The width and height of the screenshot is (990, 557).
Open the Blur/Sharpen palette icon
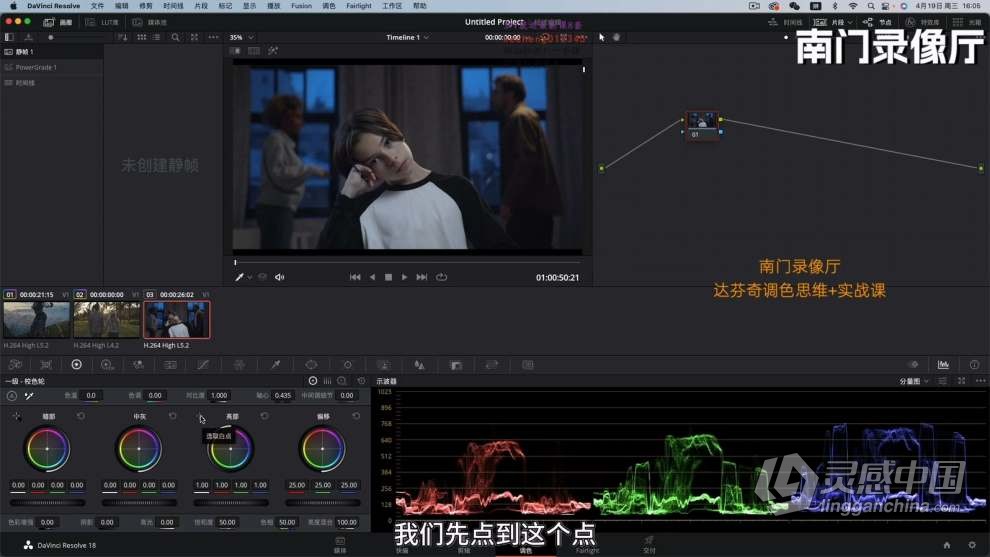click(419, 364)
